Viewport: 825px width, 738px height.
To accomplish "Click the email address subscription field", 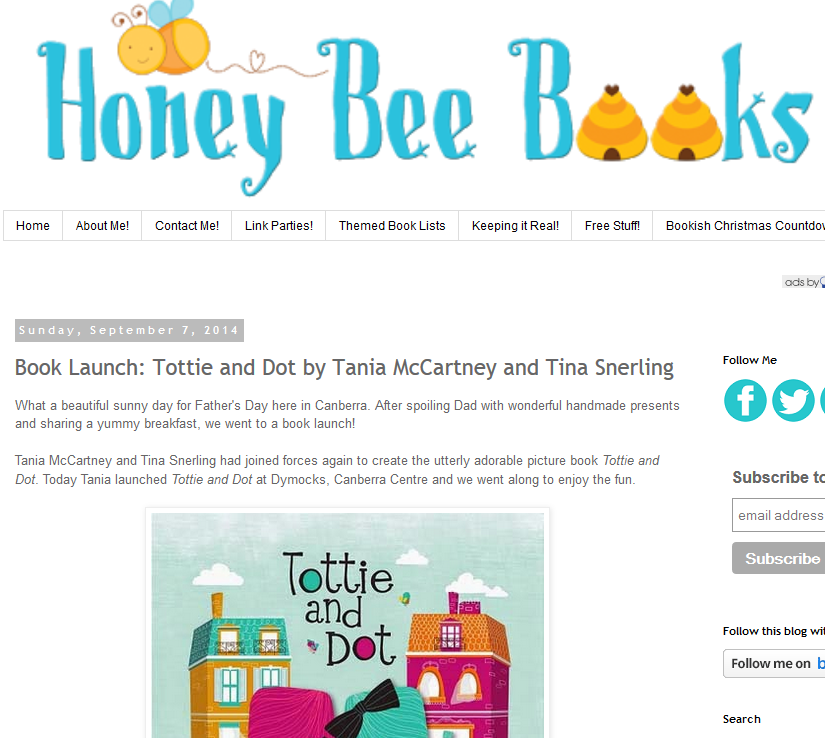I will [x=779, y=515].
